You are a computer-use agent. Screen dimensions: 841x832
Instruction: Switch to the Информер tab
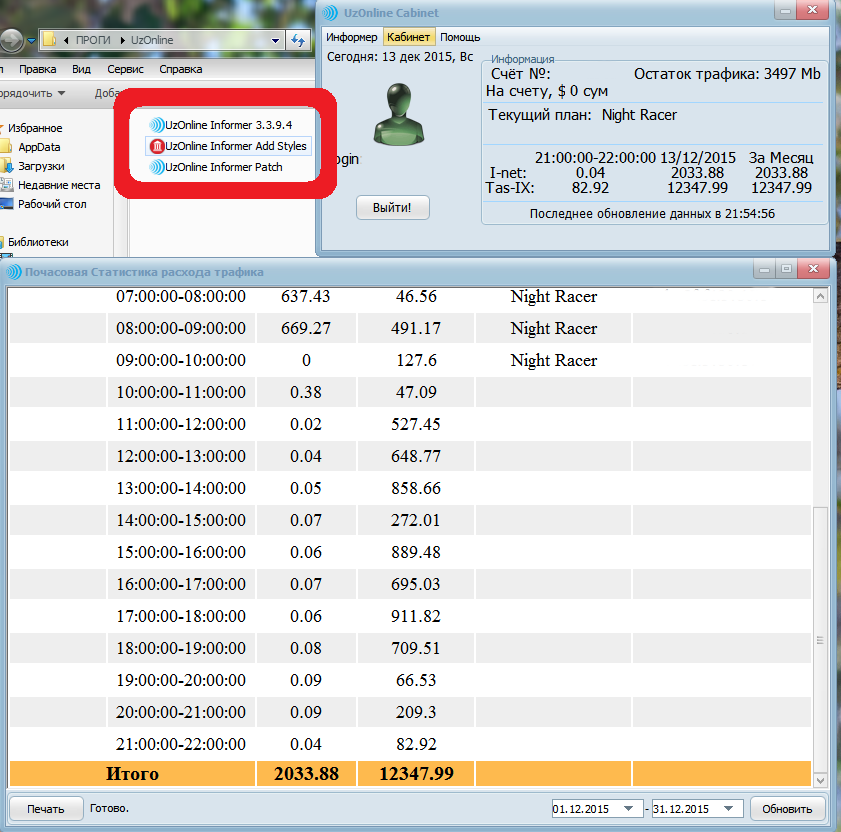click(x=351, y=37)
